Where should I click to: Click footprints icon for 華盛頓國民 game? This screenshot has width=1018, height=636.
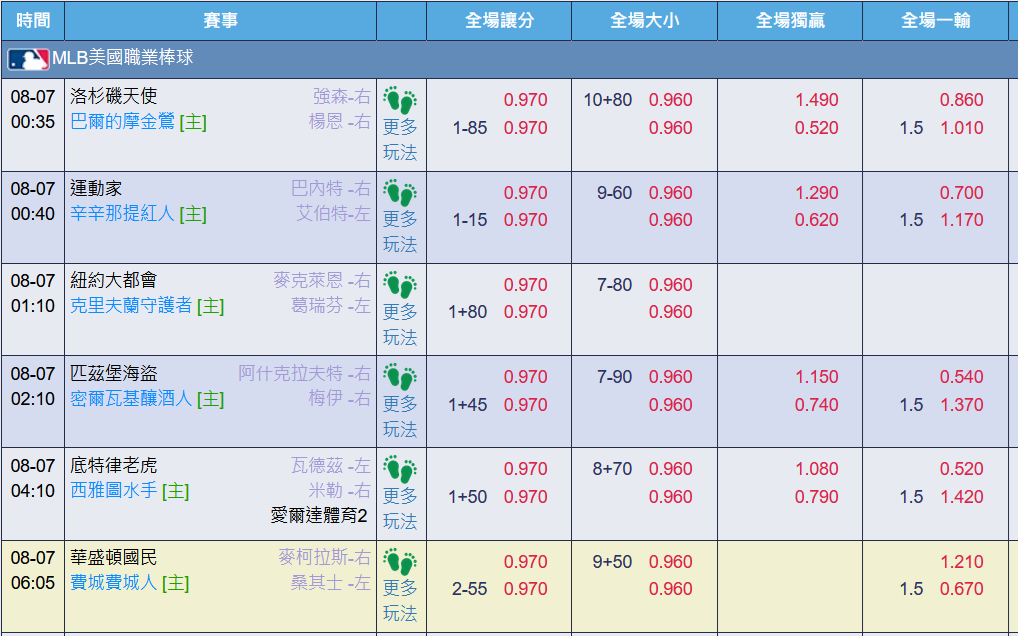[400, 561]
